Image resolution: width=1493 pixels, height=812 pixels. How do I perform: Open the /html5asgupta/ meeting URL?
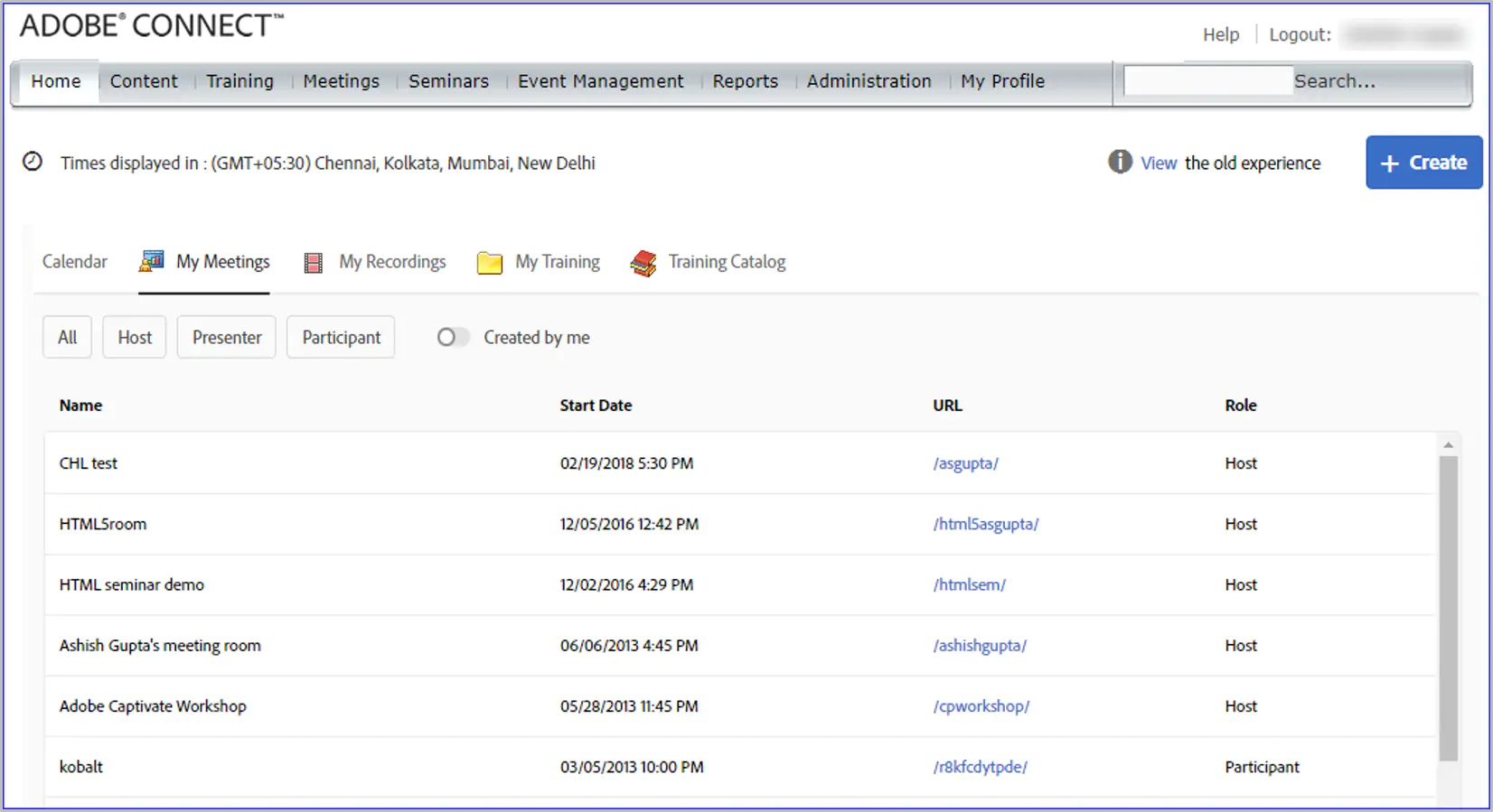click(x=986, y=524)
